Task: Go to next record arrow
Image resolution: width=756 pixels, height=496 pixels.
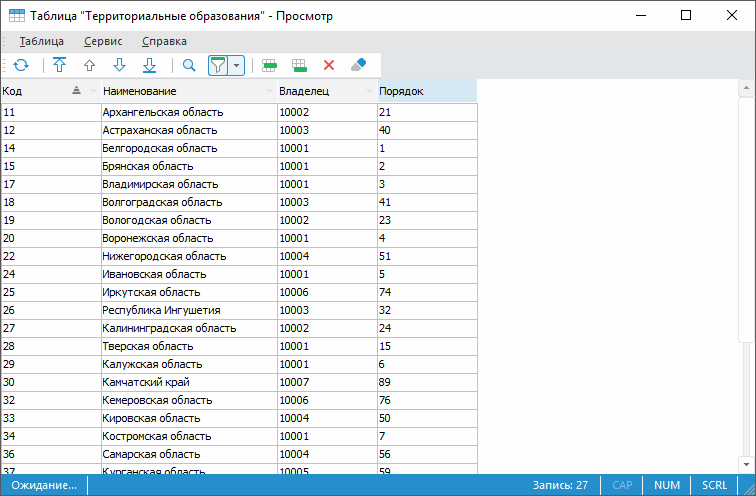Action: tap(119, 65)
